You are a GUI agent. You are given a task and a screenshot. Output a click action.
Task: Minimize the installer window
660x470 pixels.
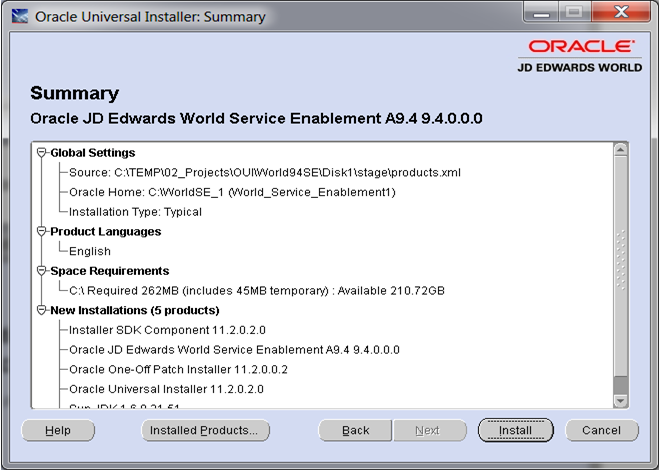[x=541, y=12]
